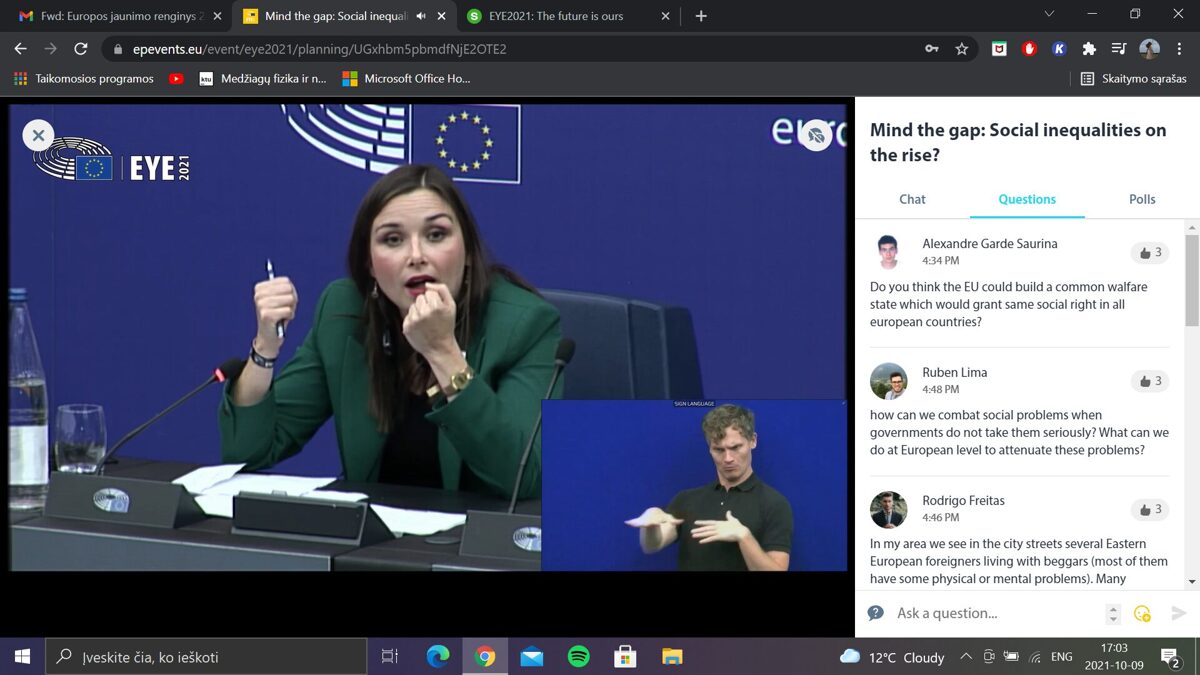Open the Polls tab
Viewport: 1200px width, 675px height.
point(1142,199)
